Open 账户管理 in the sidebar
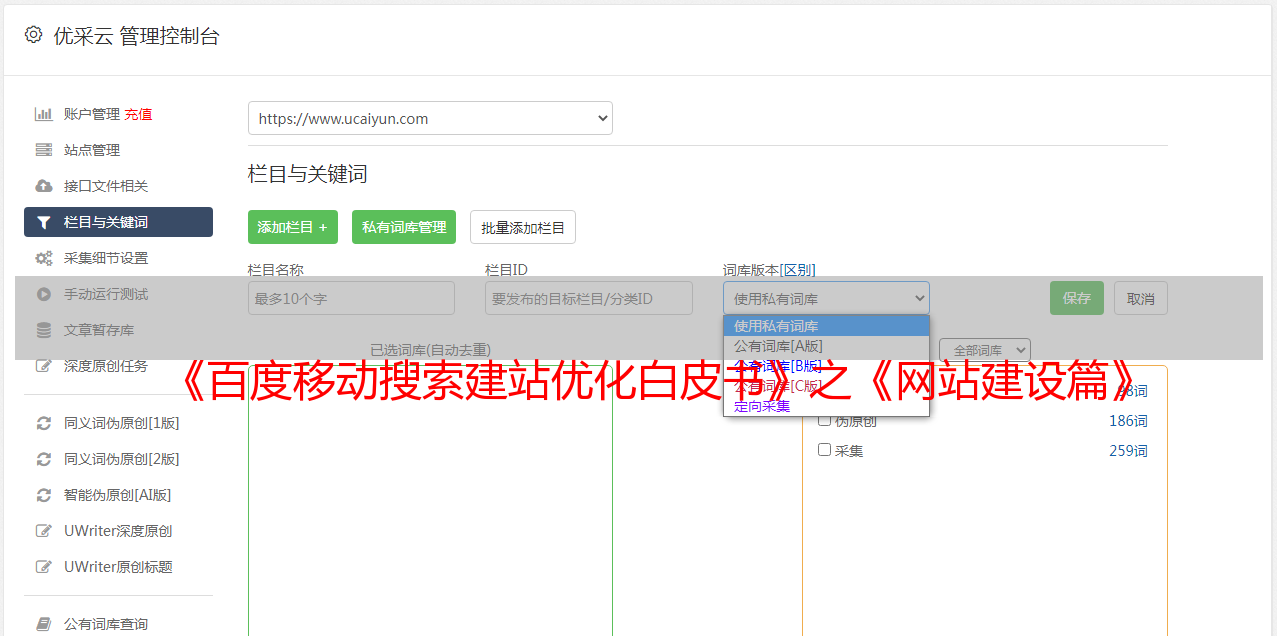The image size is (1277, 636). point(92,114)
